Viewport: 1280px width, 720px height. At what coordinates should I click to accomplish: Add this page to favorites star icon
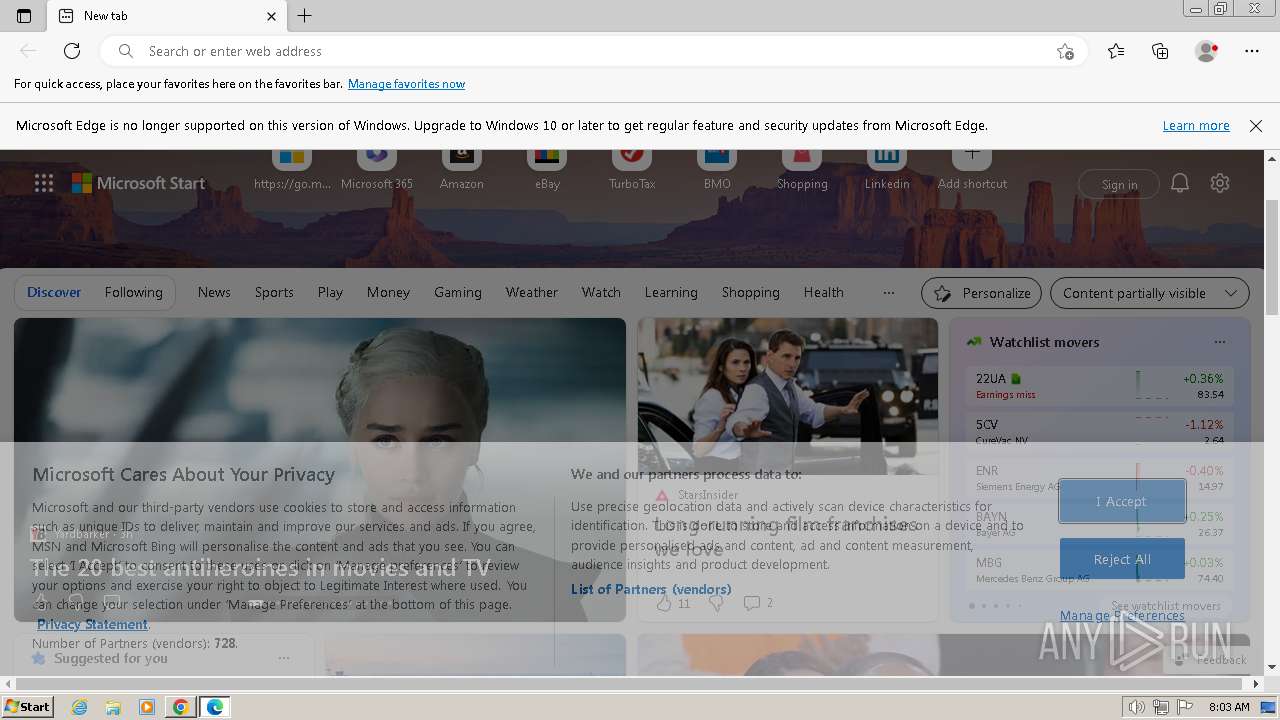coord(1065,51)
